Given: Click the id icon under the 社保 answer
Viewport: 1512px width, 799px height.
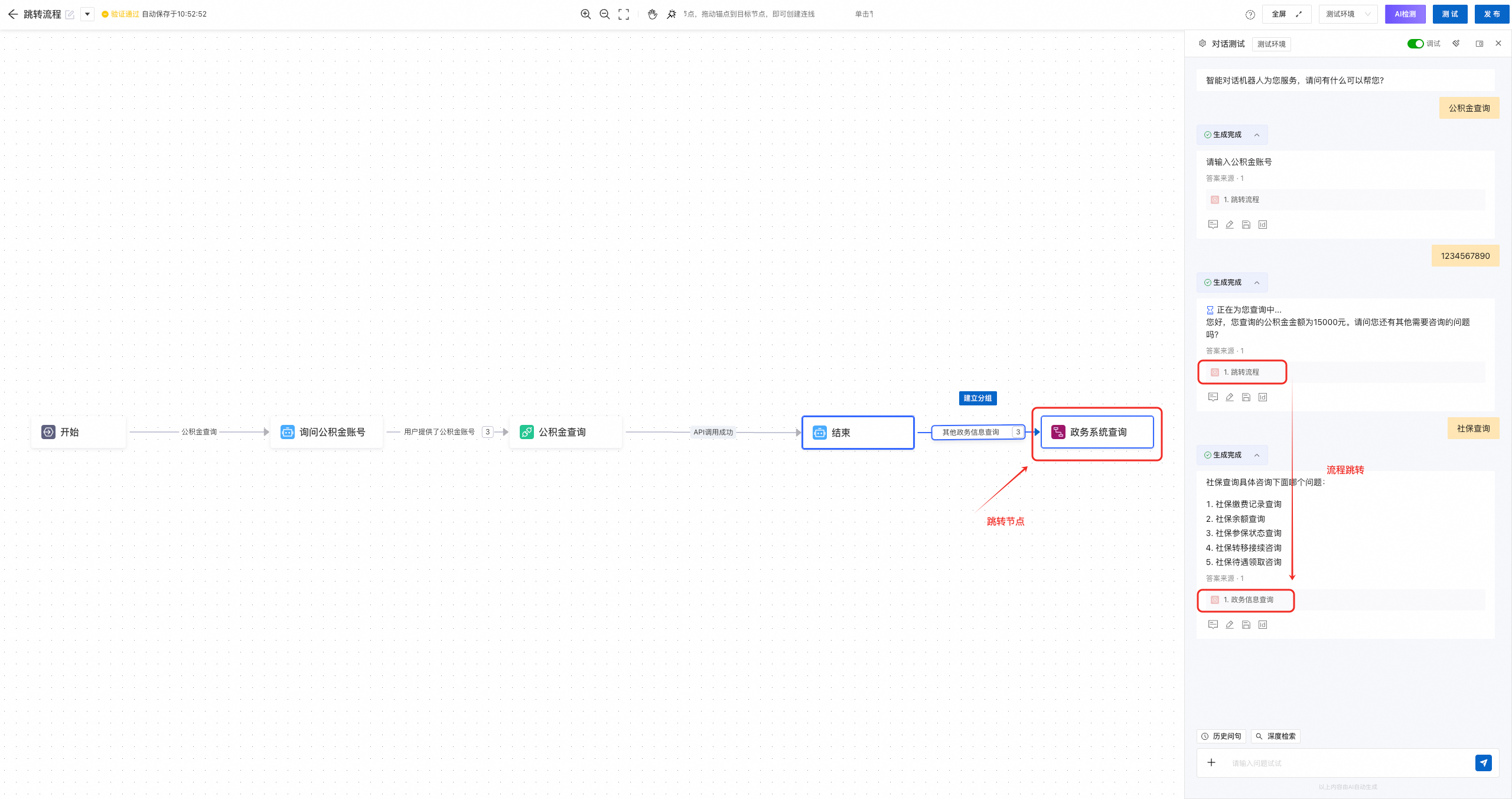Looking at the screenshot, I should tap(1263, 625).
